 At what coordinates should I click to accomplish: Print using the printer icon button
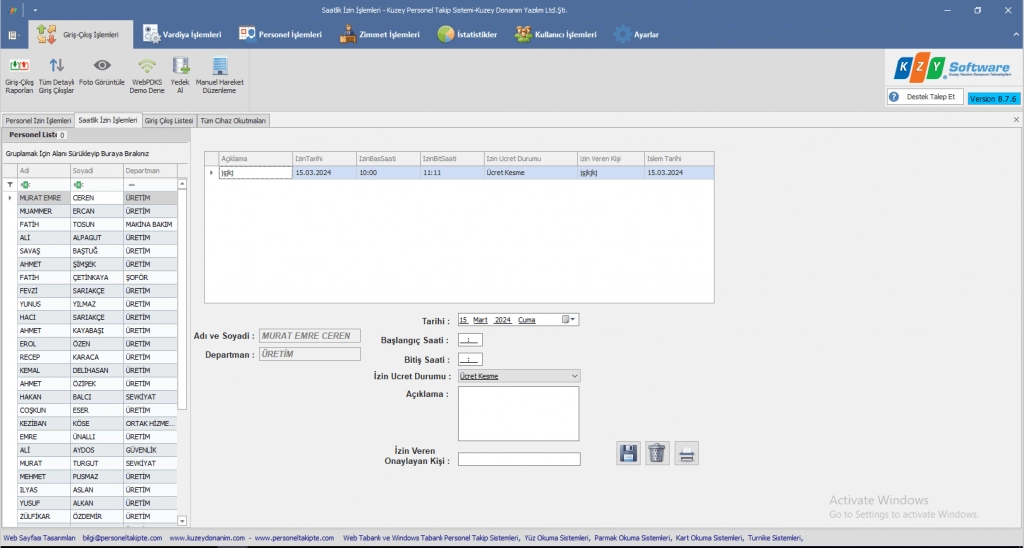click(x=686, y=453)
